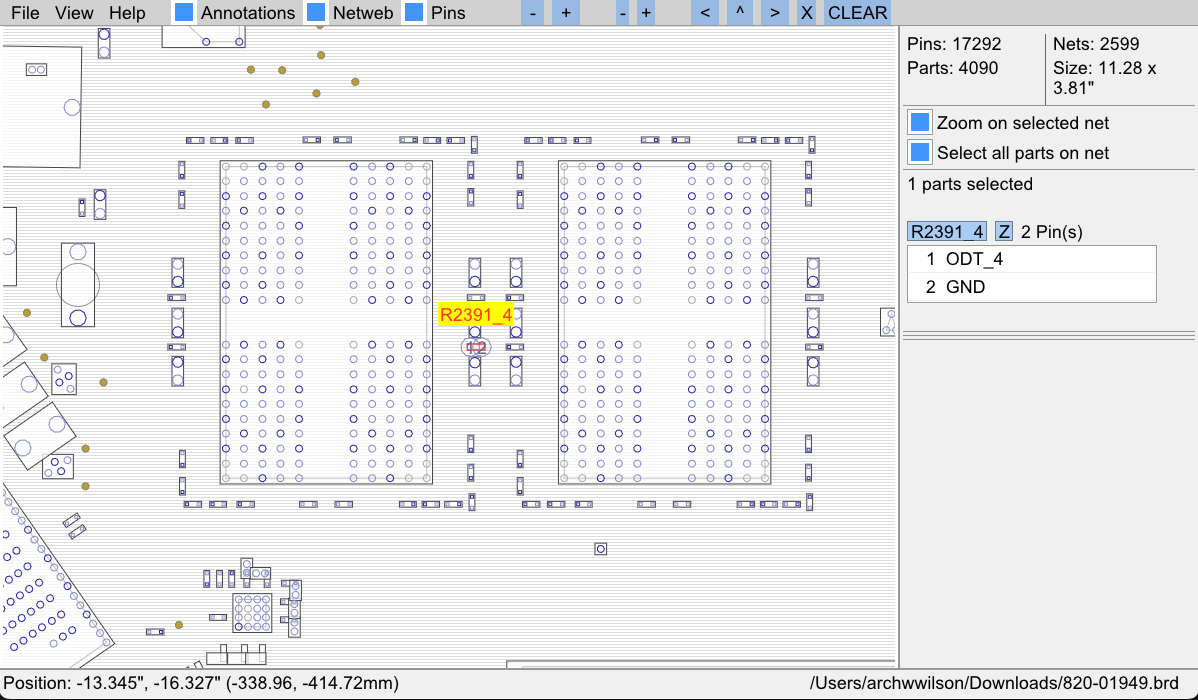Image resolution: width=1198 pixels, height=700 pixels.
Task: Click the 'Pins: 17292' statistic
Action: pos(954,44)
